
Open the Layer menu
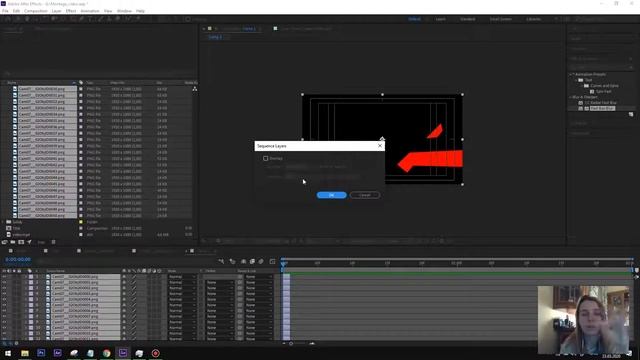(56, 11)
